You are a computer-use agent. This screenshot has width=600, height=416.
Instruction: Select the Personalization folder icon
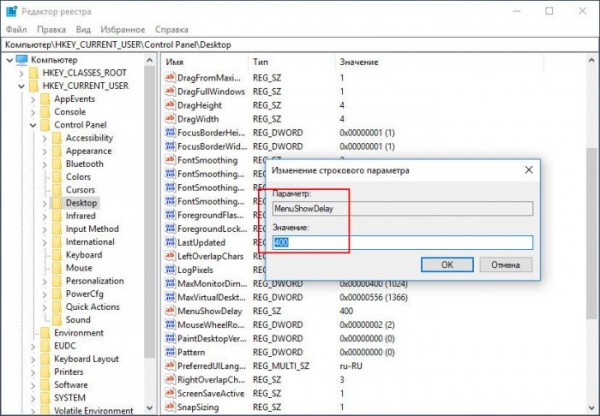(x=57, y=281)
